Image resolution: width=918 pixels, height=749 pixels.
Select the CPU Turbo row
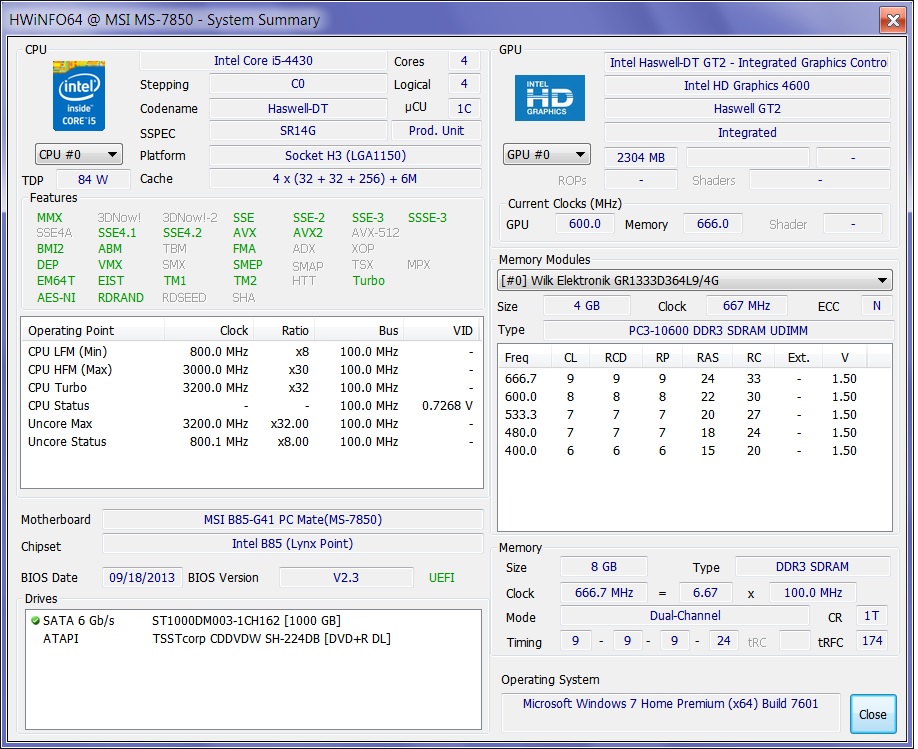click(x=251, y=388)
